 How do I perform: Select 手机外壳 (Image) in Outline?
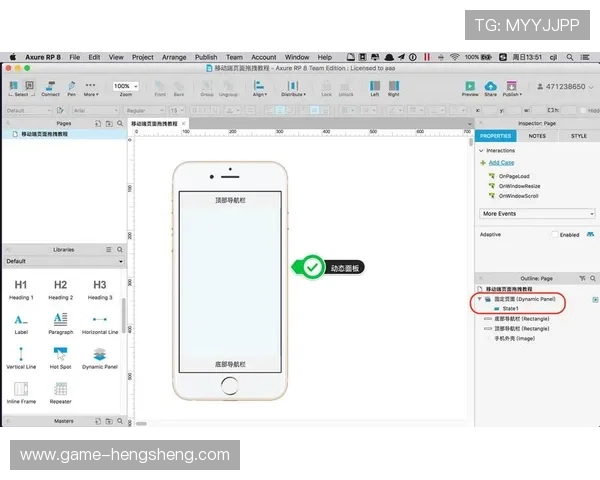pyautogui.click(x=515, y=339)
